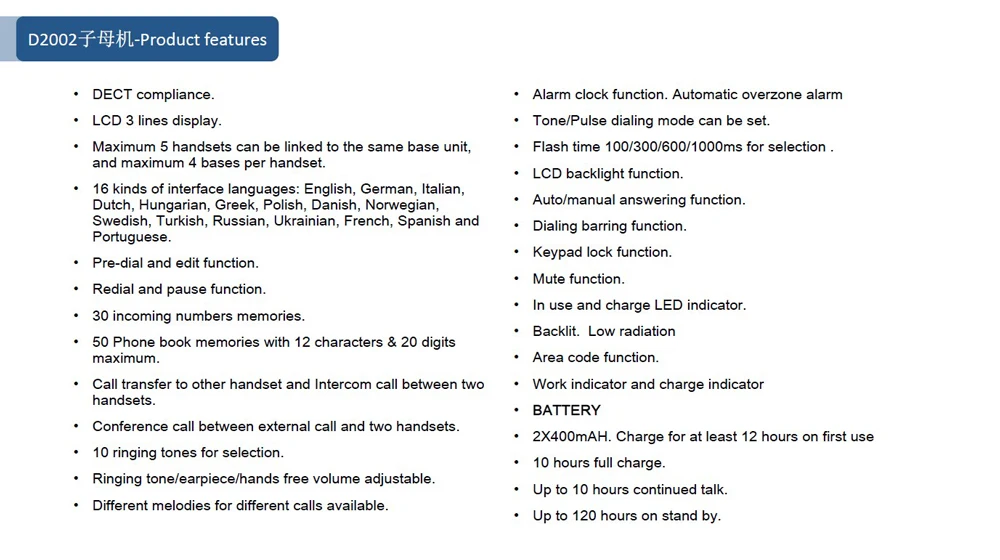Click the 16 kinds of interface languages text

click(286, 212)
